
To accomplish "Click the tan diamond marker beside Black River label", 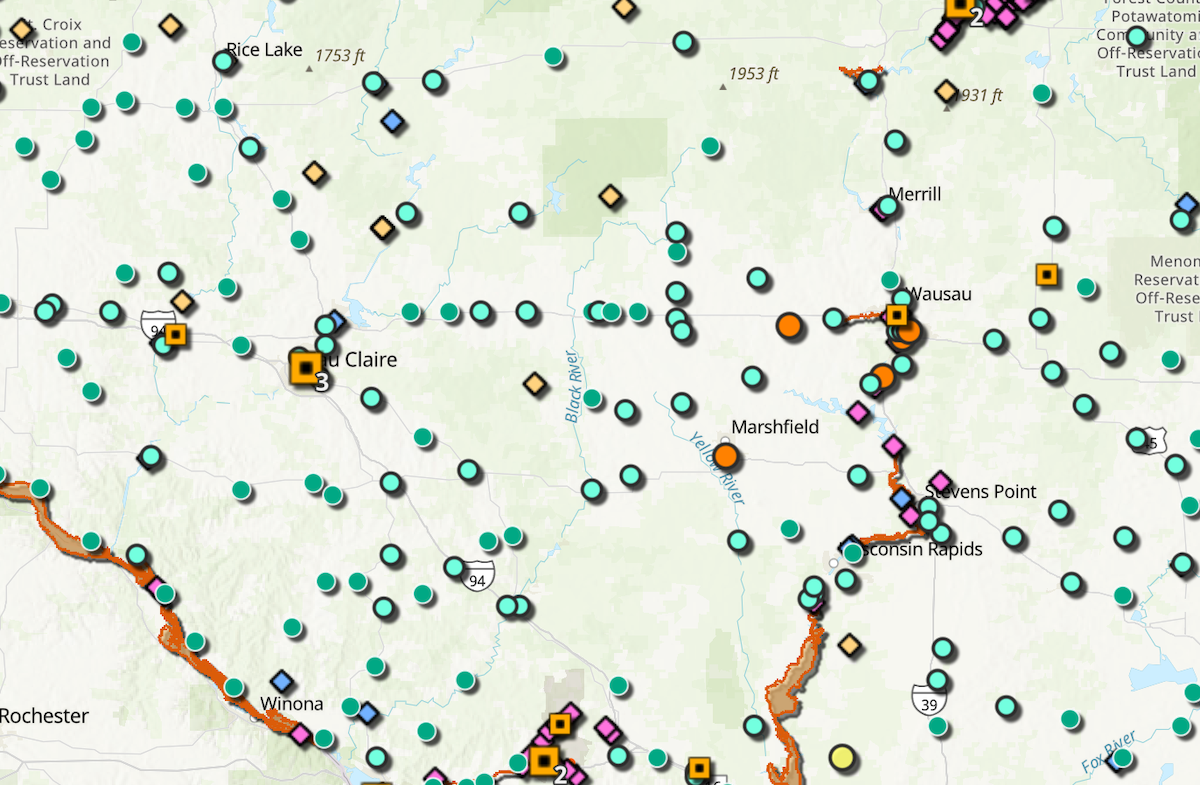I will point(535,384).
